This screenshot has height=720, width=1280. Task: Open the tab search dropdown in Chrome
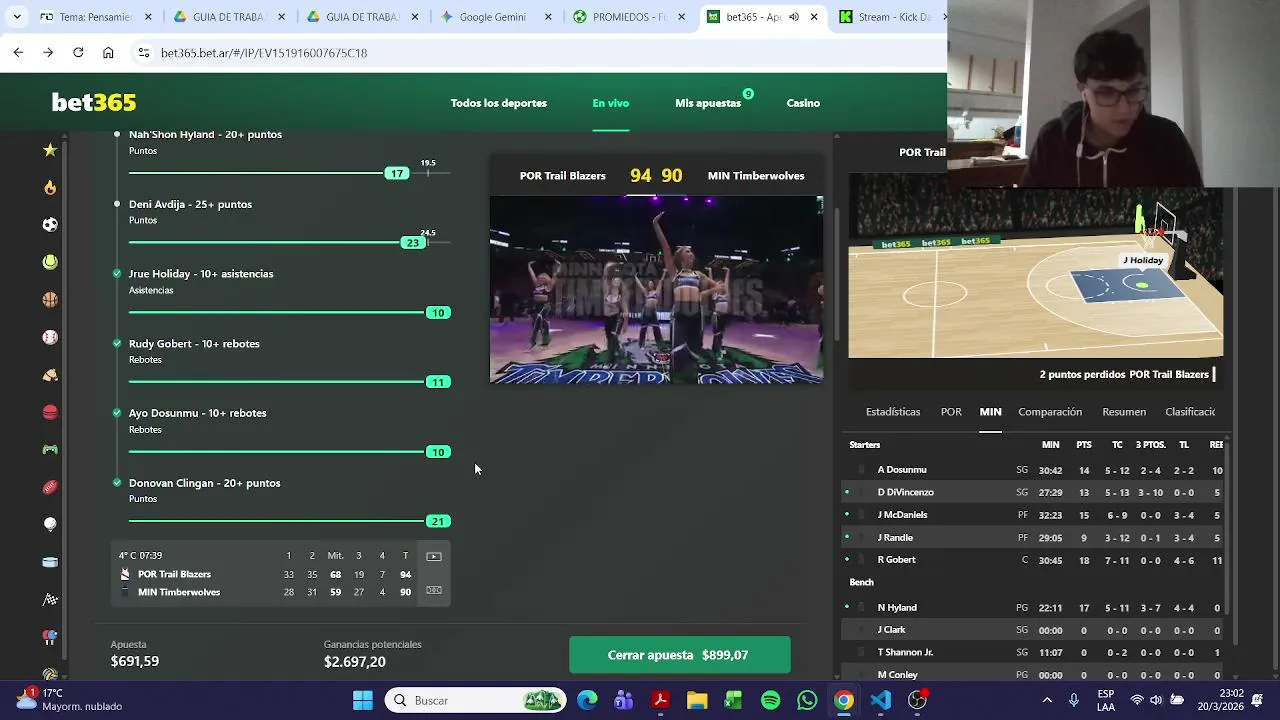tap(16, 17)
